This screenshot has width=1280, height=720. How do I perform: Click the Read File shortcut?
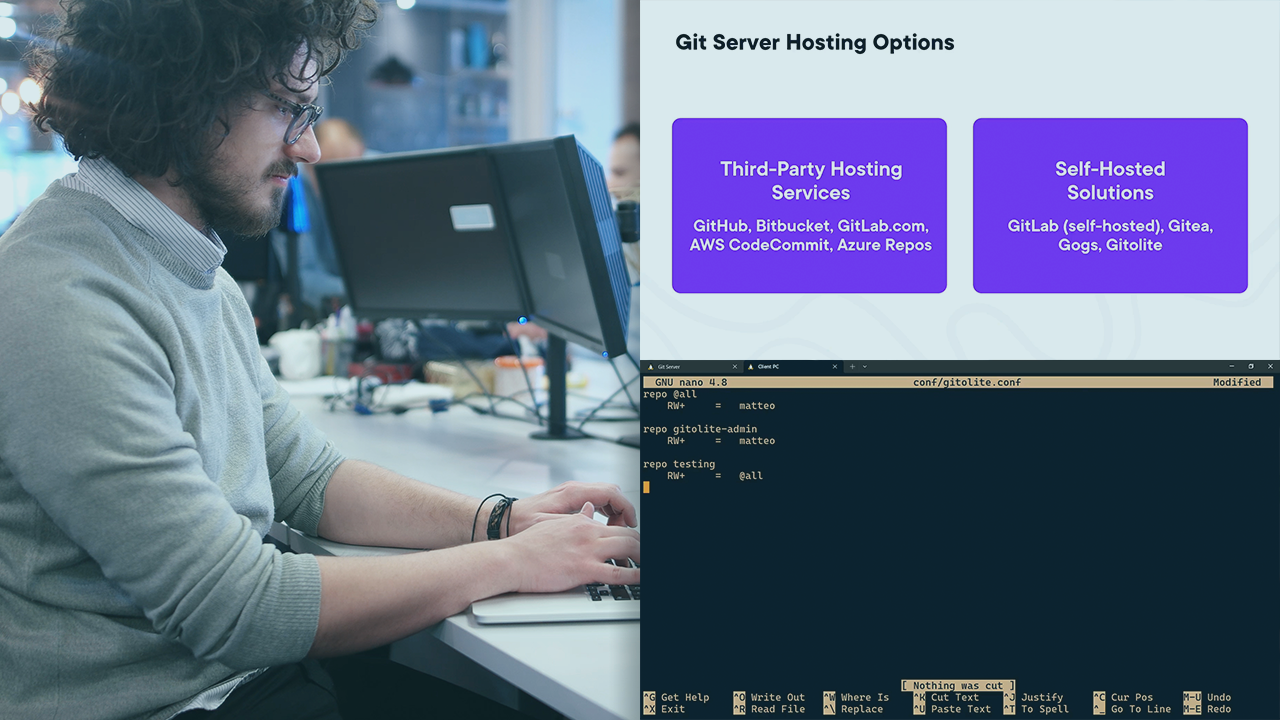778,708
